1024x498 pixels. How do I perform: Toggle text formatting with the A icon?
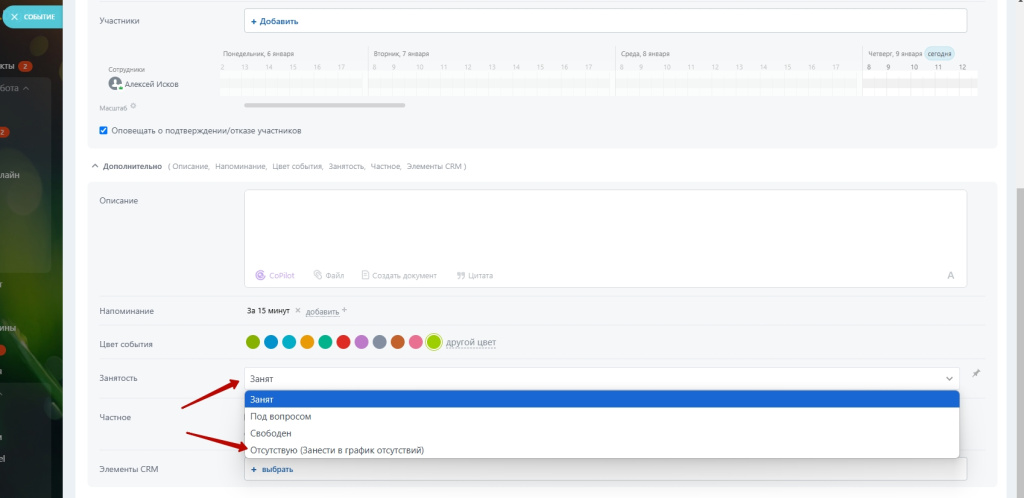tap(950, 275)
